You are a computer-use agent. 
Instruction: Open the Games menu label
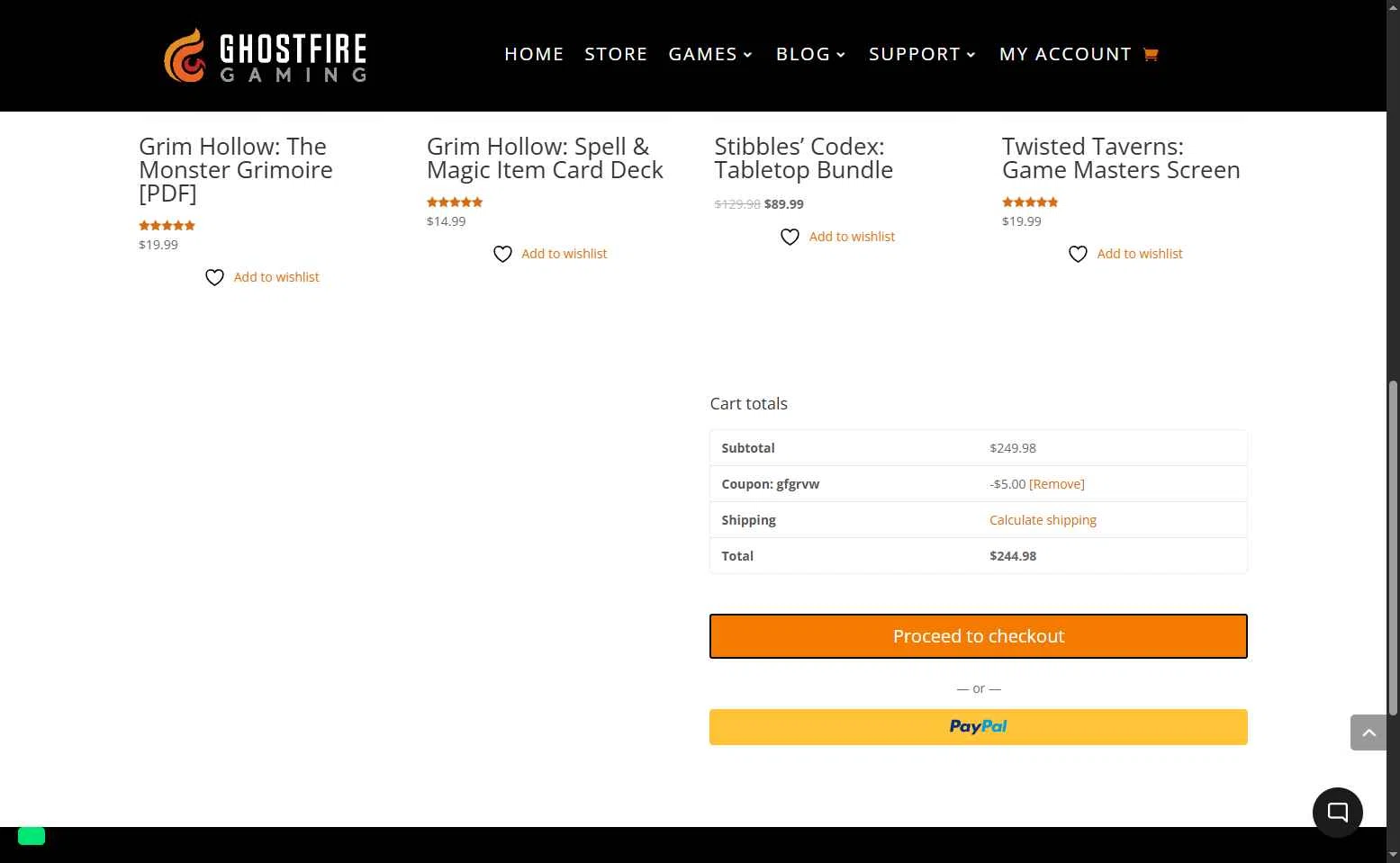click(702, 54)
